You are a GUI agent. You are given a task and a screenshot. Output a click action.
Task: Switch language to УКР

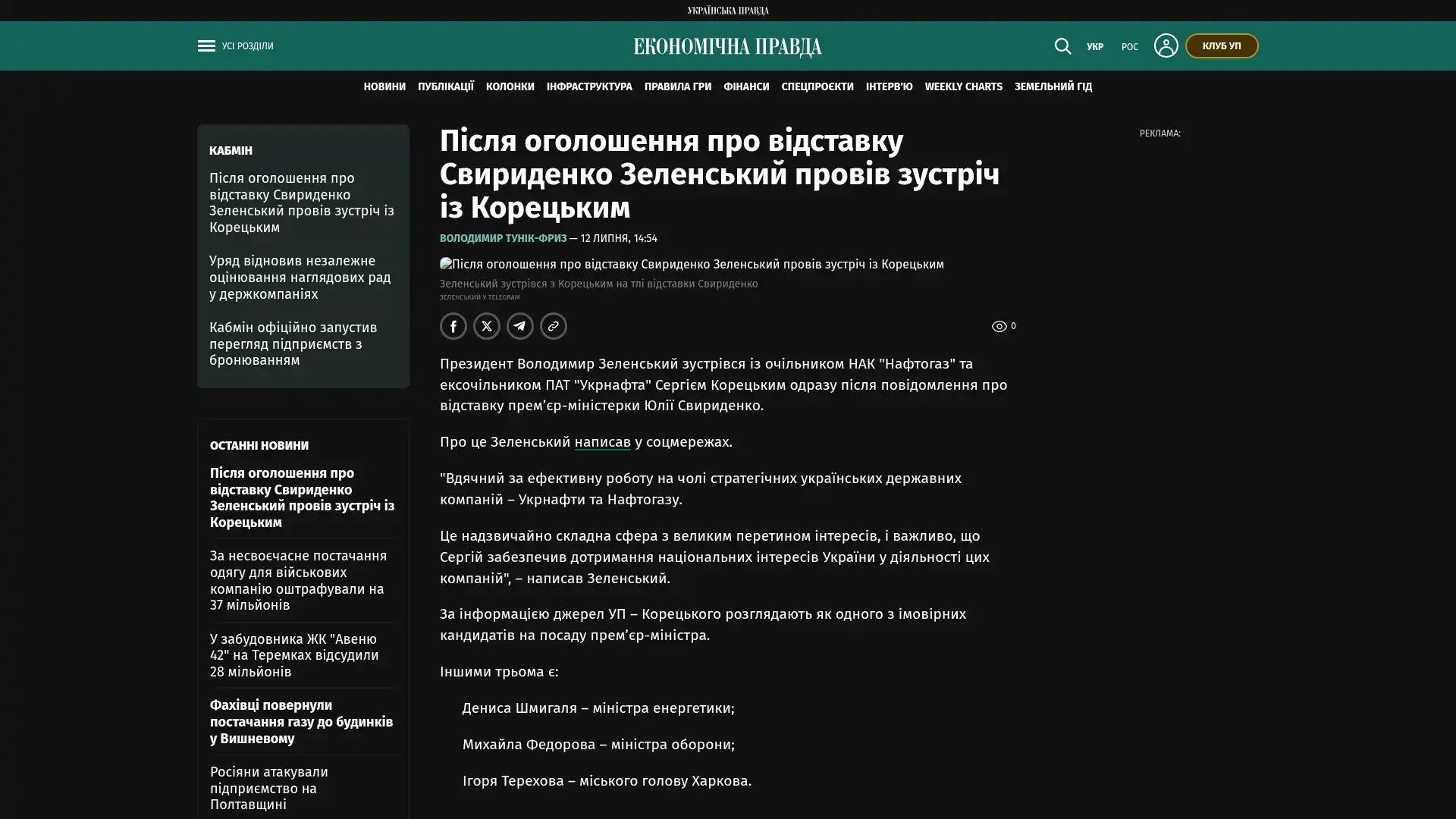tap(1095, 47)
